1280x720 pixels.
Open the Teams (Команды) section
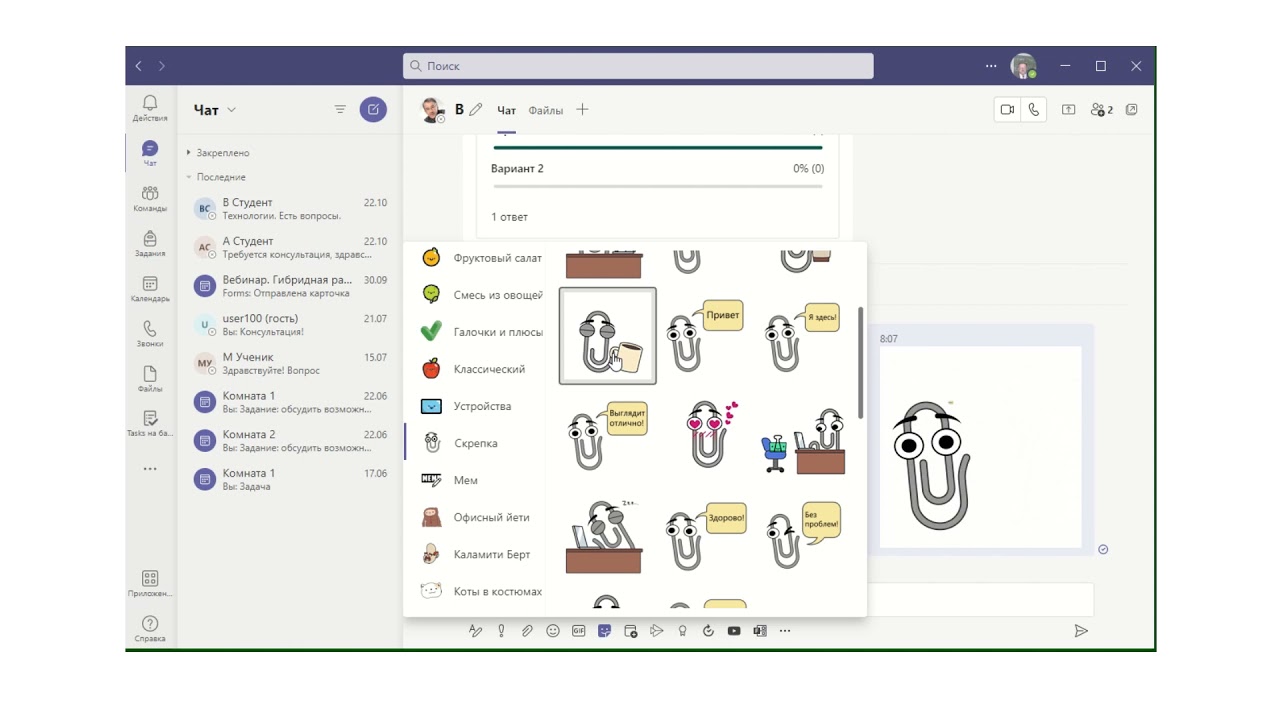[x=150, y=198]
